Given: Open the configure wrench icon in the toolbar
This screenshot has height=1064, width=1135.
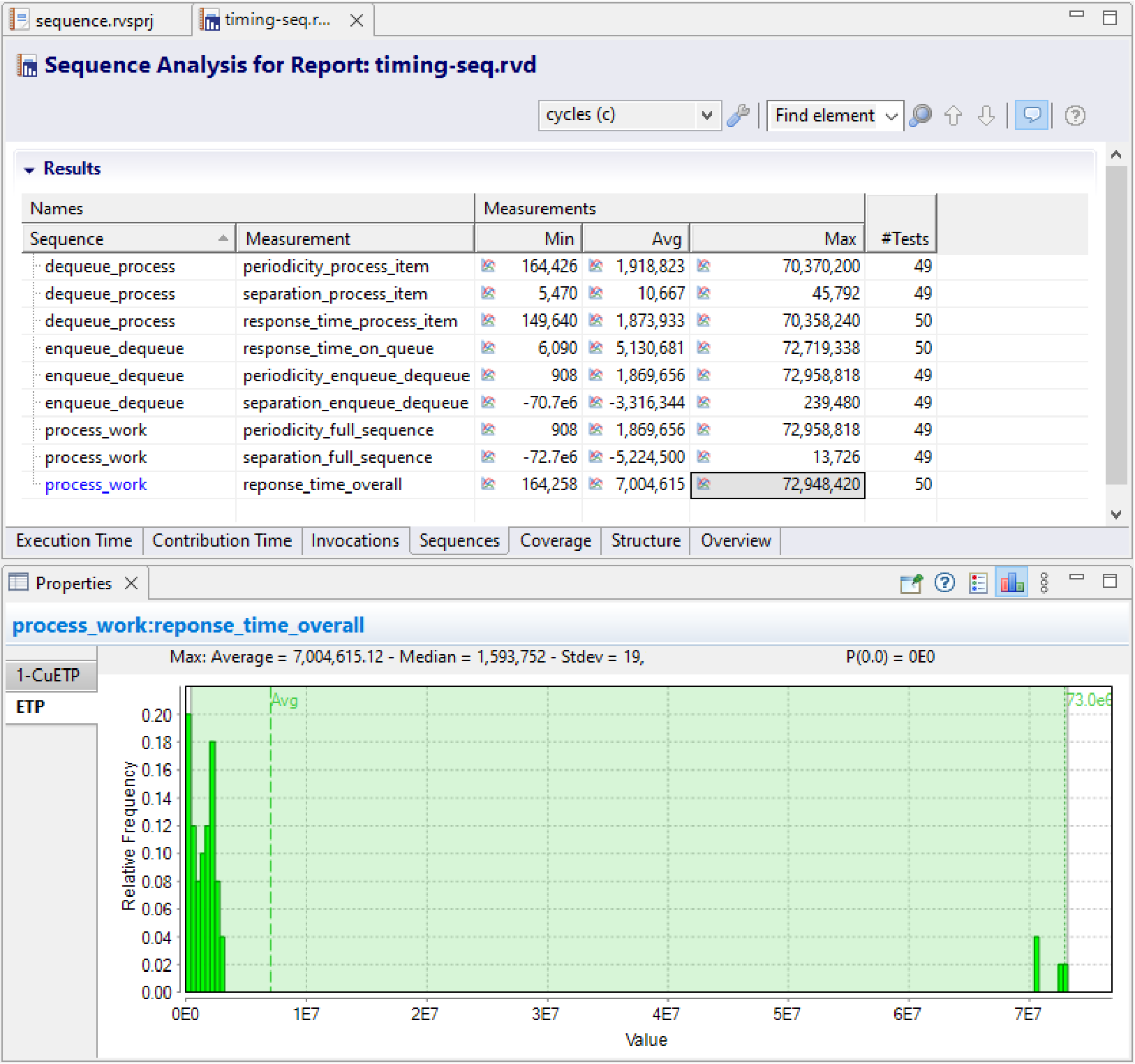Looking at the screenshot, I should click(739, 115).
